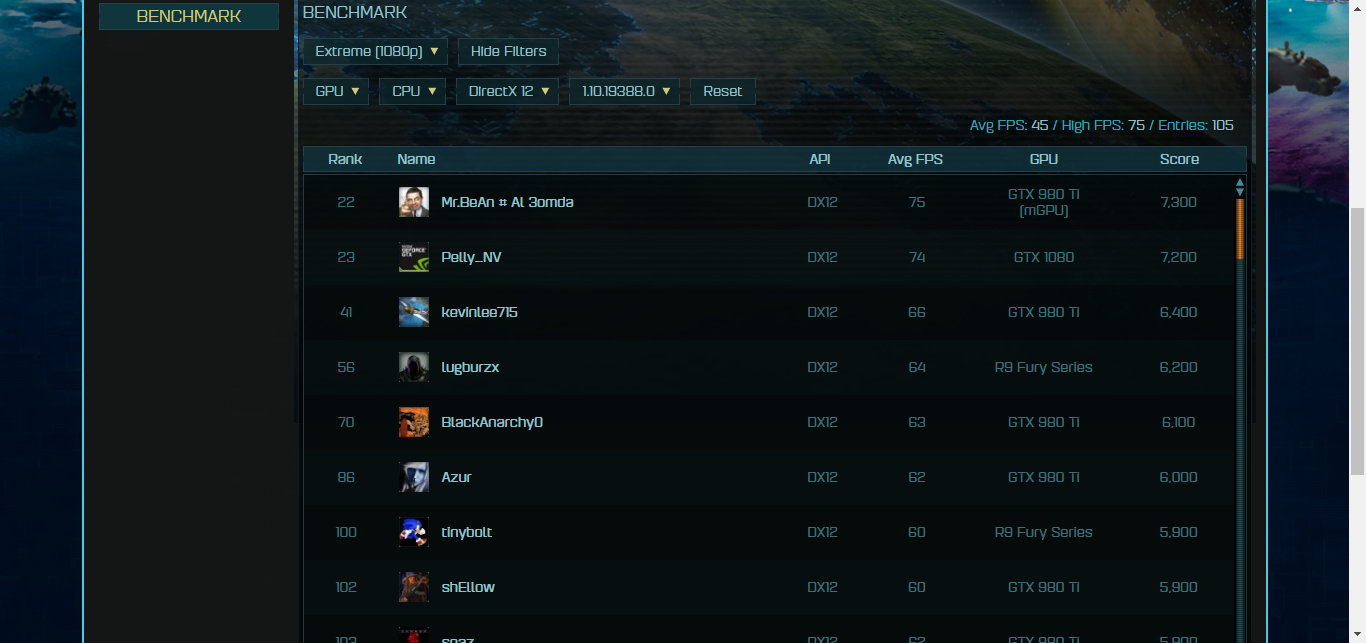Open tinybolt's Sonic avatar
This screenshot has height=643, width=1366.
coord(414,532)
